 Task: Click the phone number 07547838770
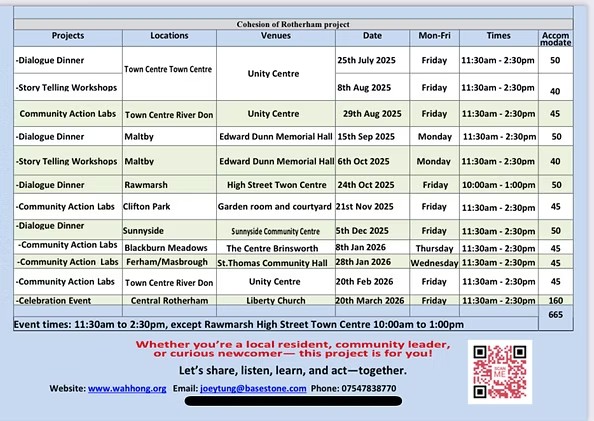(x=369, y=388)
